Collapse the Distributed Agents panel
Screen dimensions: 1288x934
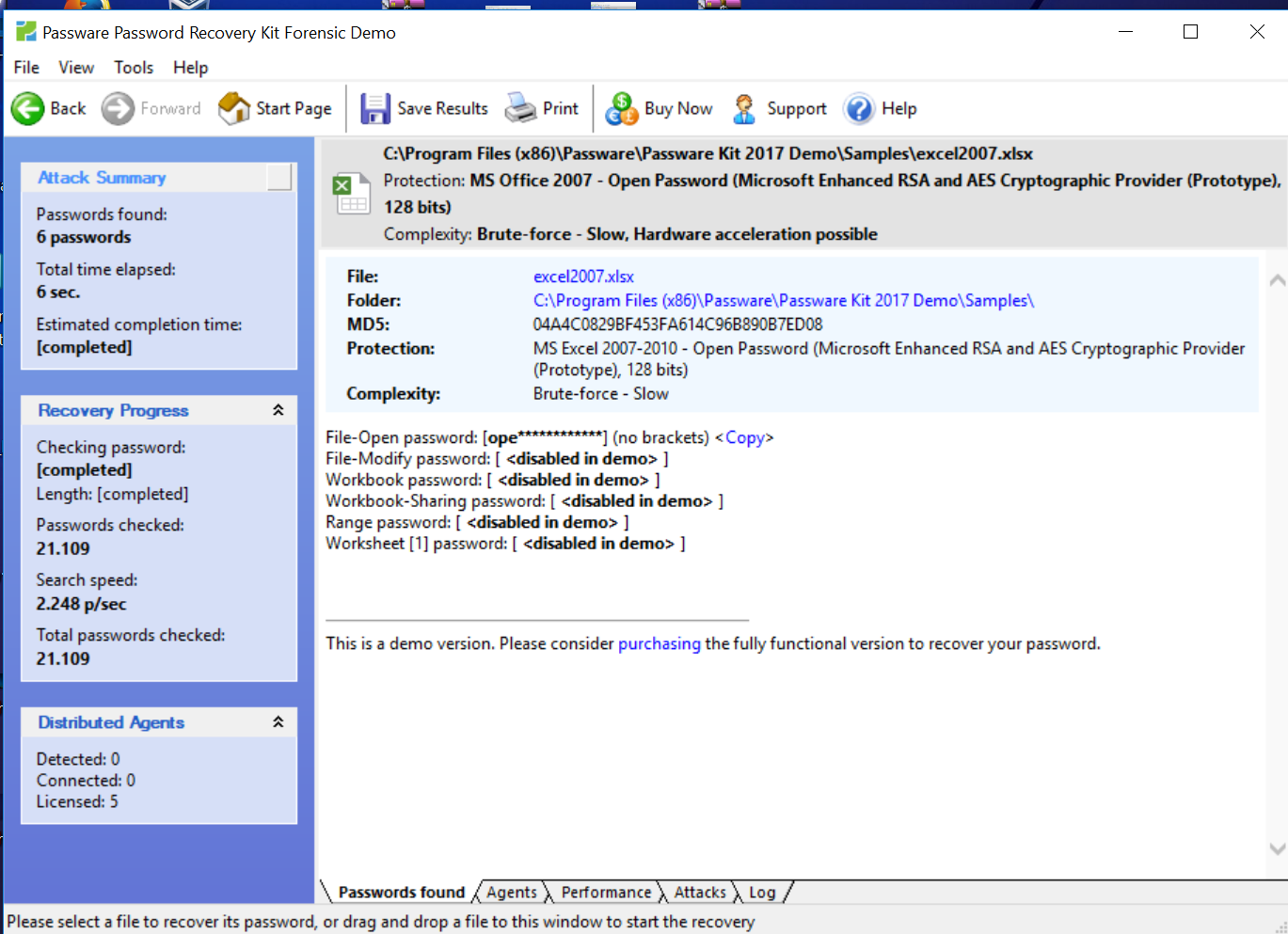click(278, 722)
